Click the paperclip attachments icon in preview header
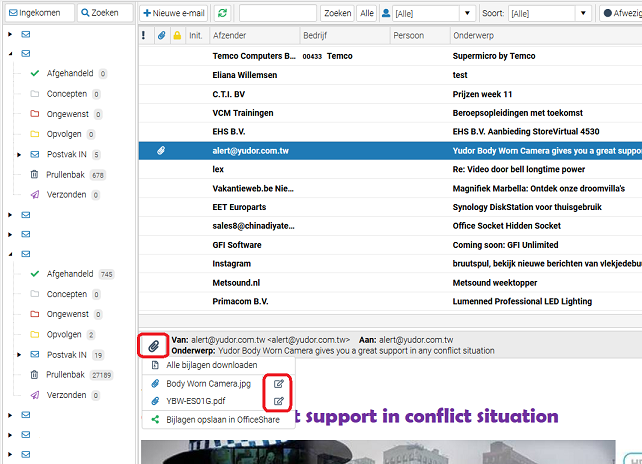The width and height of the screenshot is (642, 464). pyautogui.click(x=153, y=345)
